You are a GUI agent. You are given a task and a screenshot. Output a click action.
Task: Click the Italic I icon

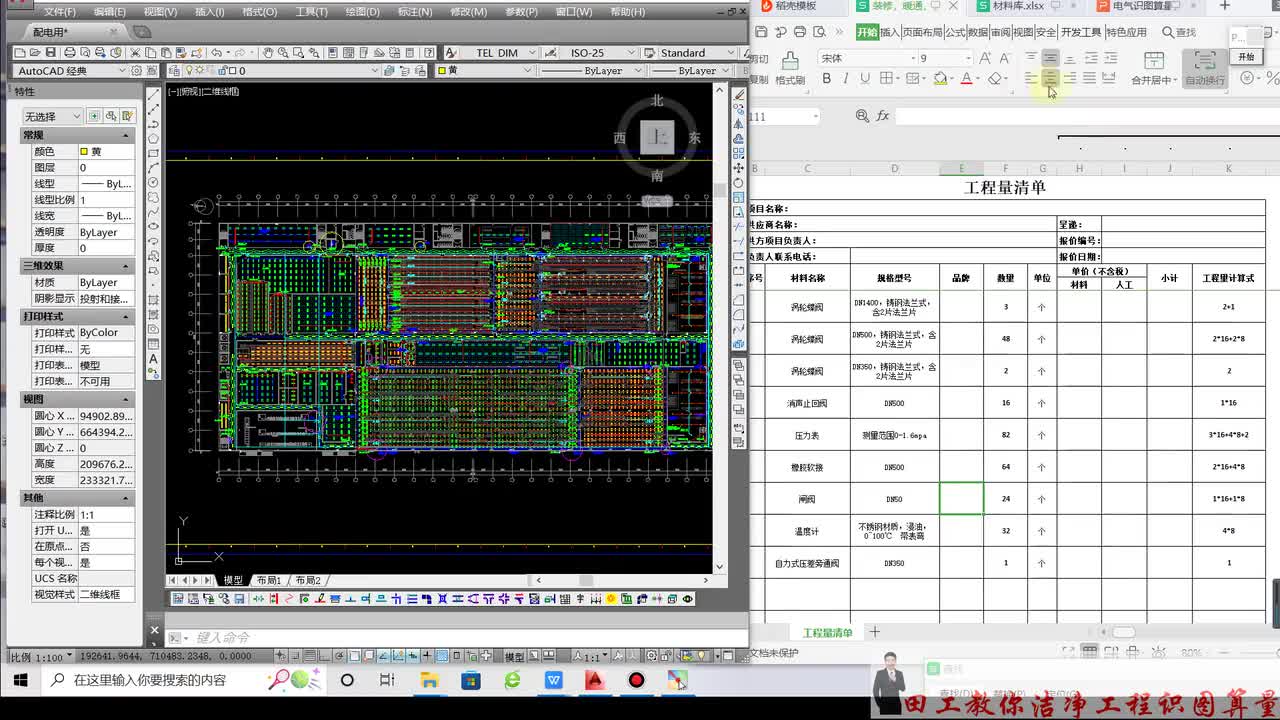click(x=845, y=78)
